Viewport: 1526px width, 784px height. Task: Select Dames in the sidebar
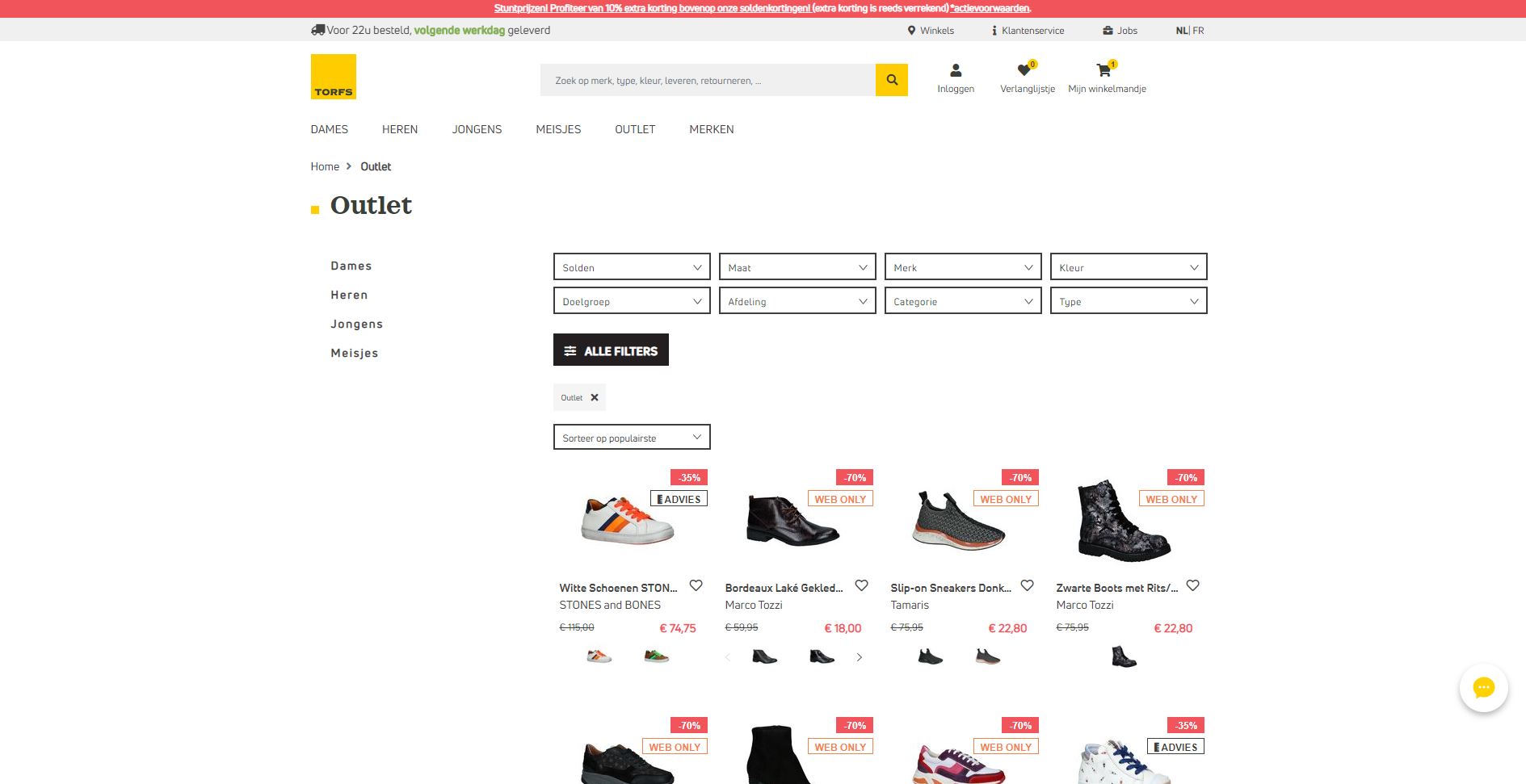coord(351,266)
